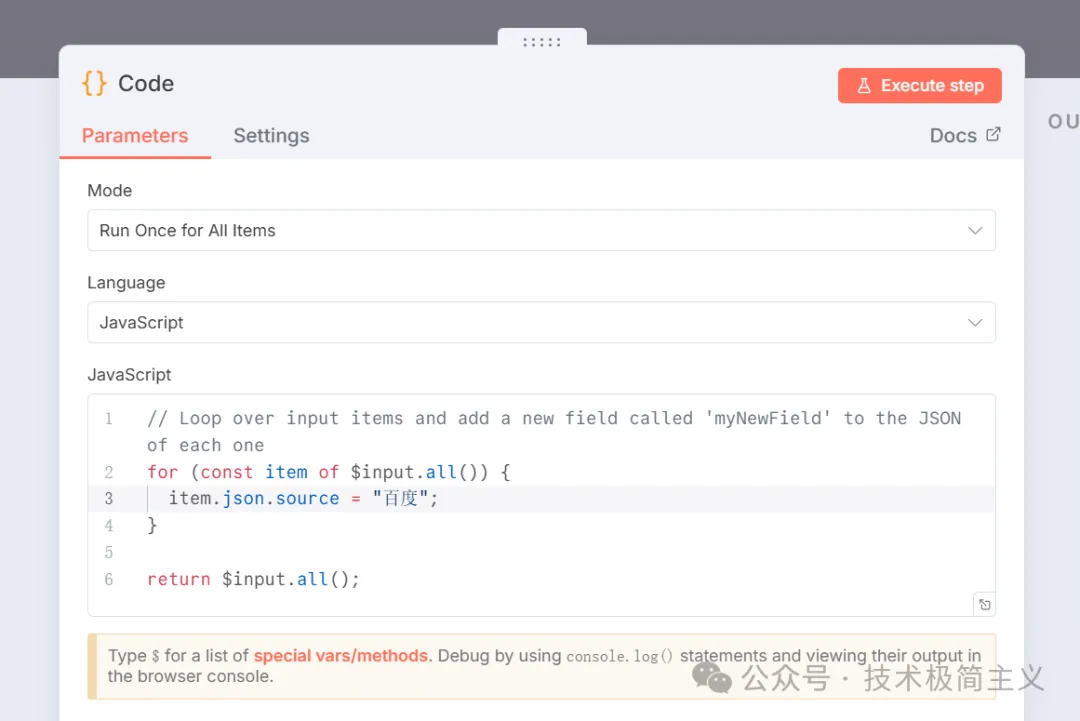
Task: Open the Mode dropdown showing Run Once for All Items
Action: pyautogui.click(x=541, y=231)
